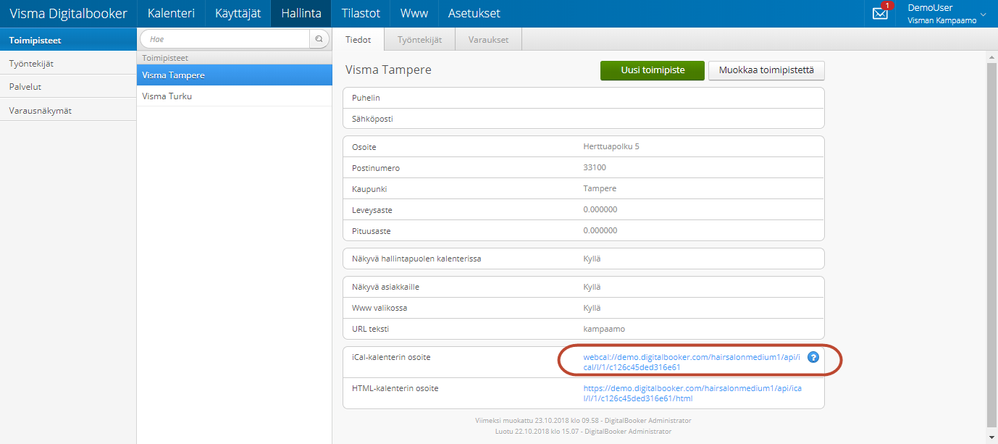The image size is (998, 444).
Task: Click Kyllä next to Näkyvä asiakkaille
Action: click(x=592, y=287)
